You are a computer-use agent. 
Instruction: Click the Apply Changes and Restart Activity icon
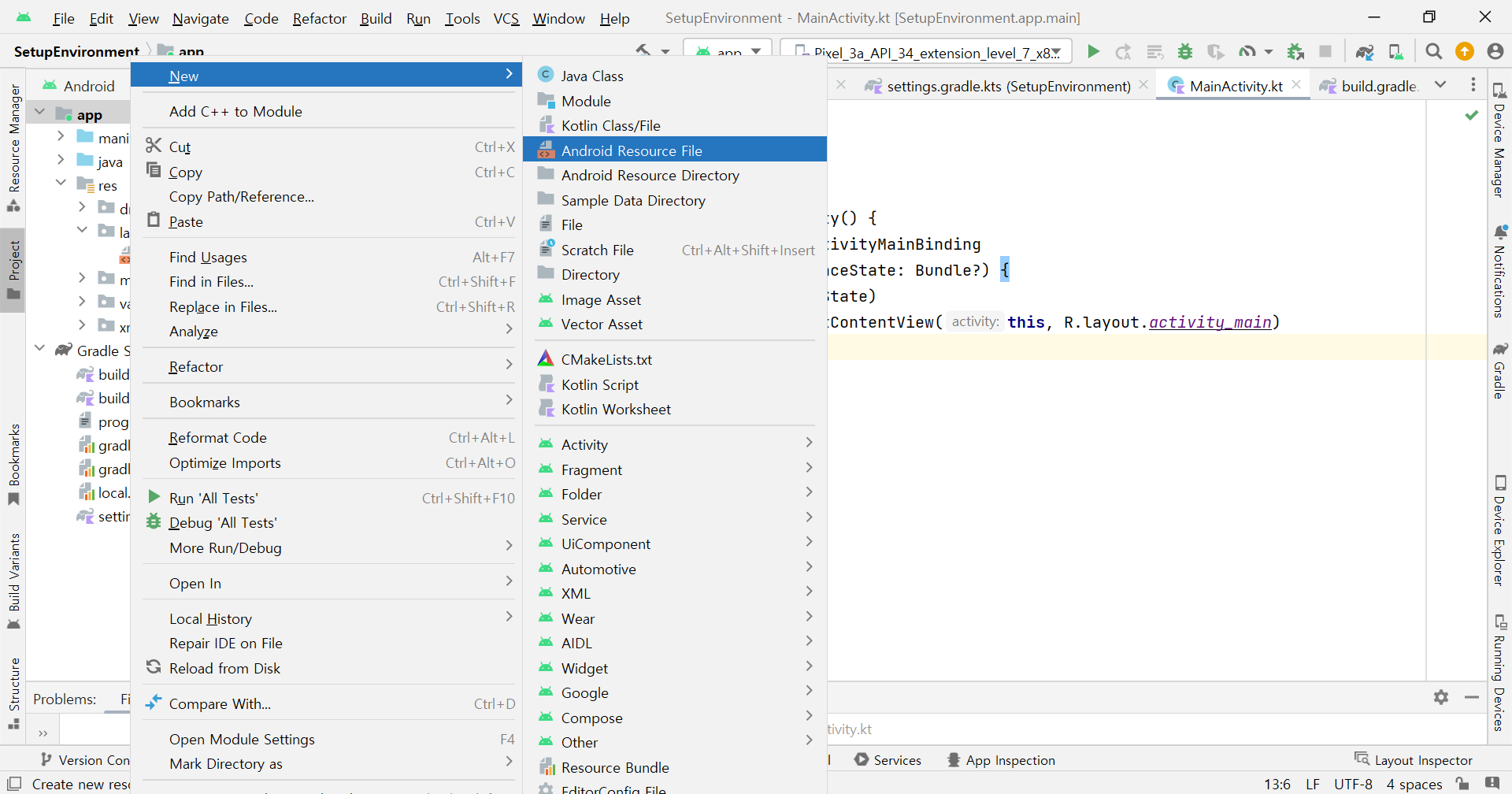coord(1124,52)
